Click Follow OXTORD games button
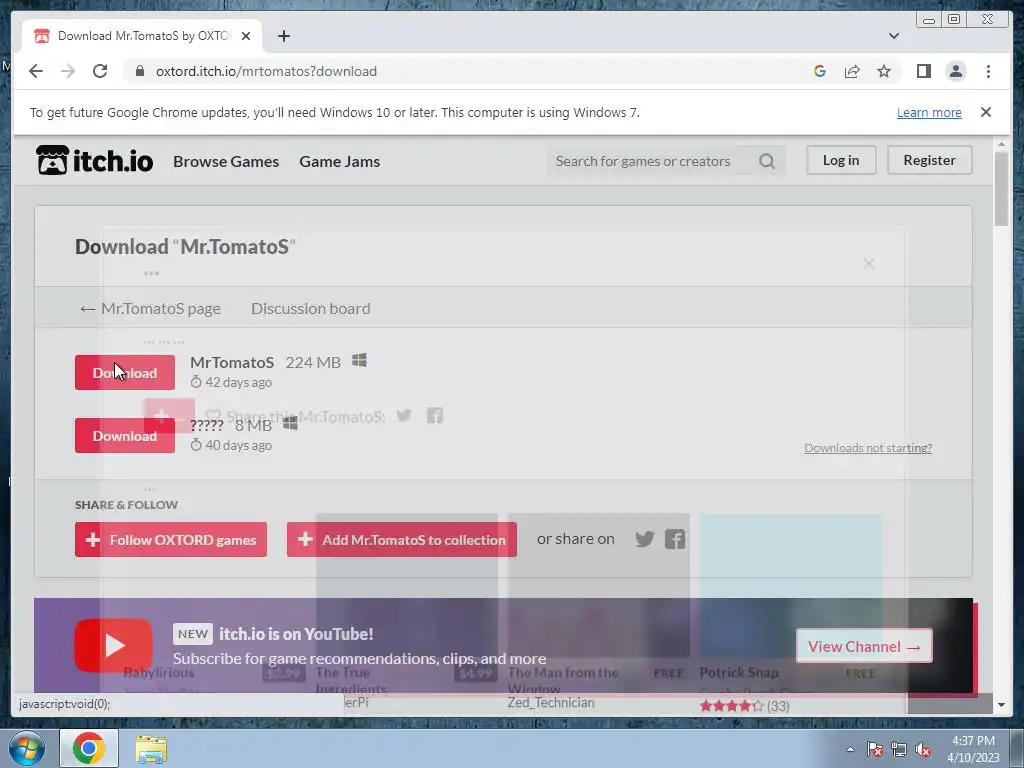The height and width of the screenshot is (768, 1024). 171,539
